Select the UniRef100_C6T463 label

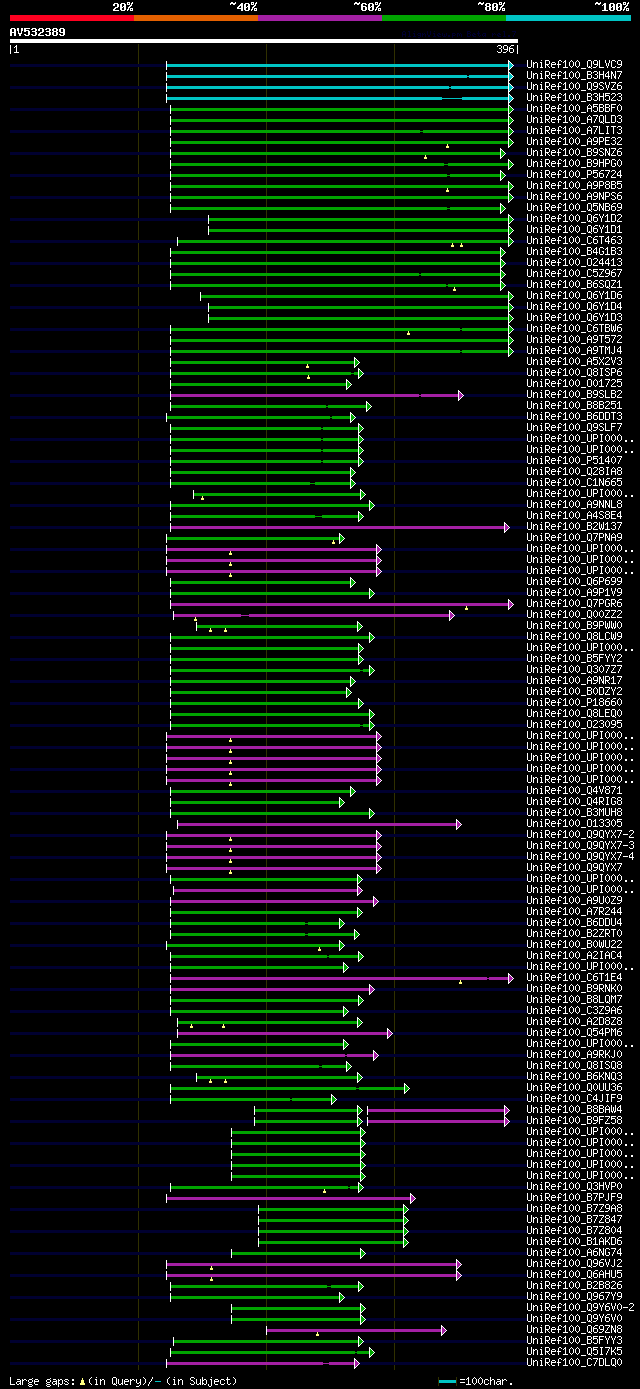[574, 240]
